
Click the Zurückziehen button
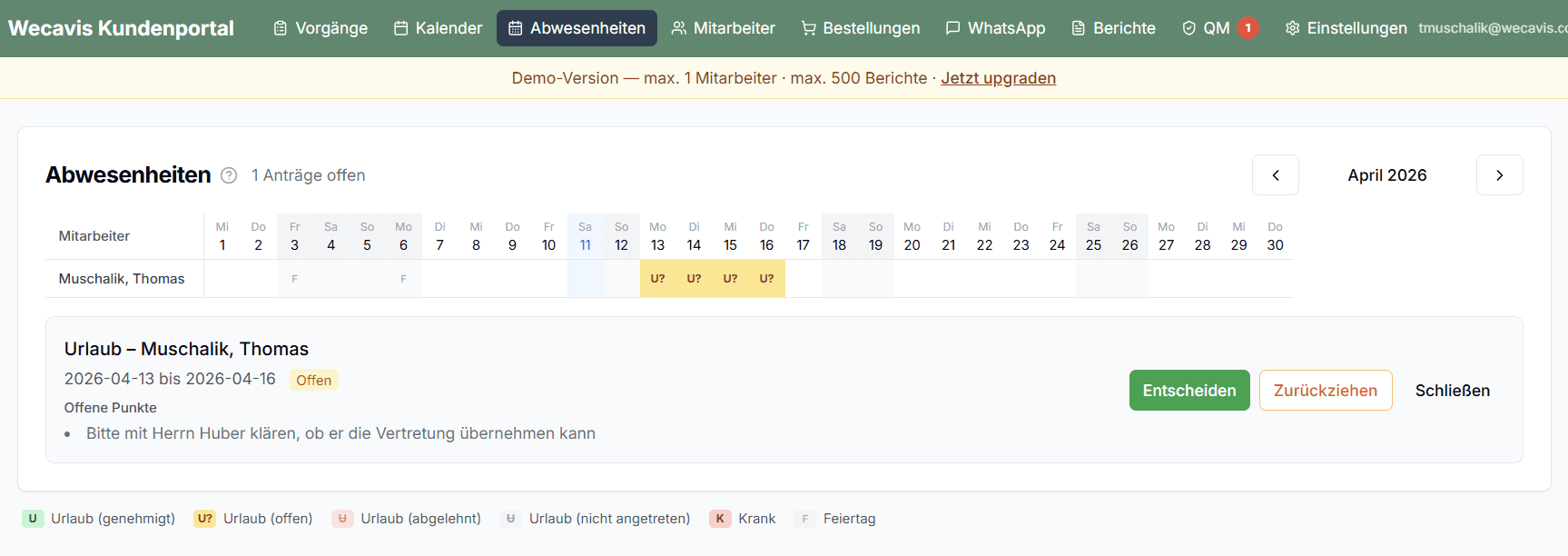[x=1326, y=391]
